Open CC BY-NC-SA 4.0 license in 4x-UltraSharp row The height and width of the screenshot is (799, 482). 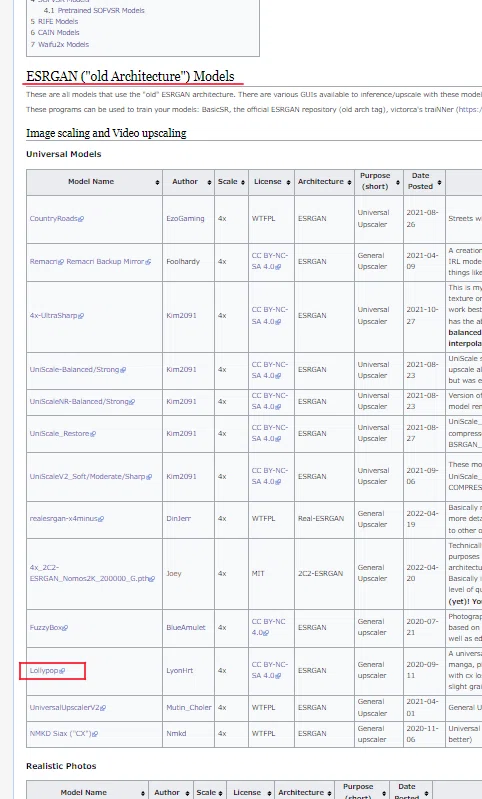(270, 315)
